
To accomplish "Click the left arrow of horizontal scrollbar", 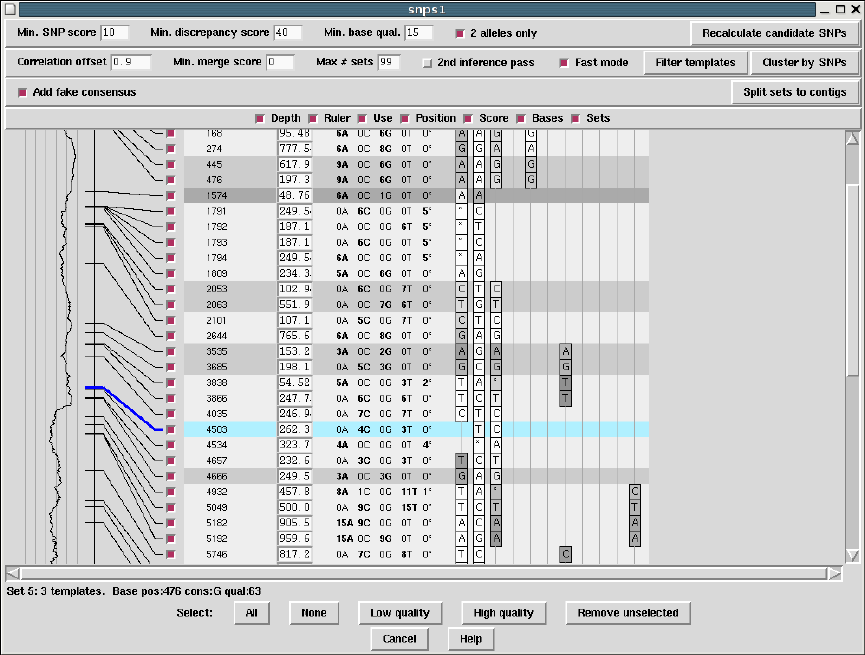I will tap(13, 574).
